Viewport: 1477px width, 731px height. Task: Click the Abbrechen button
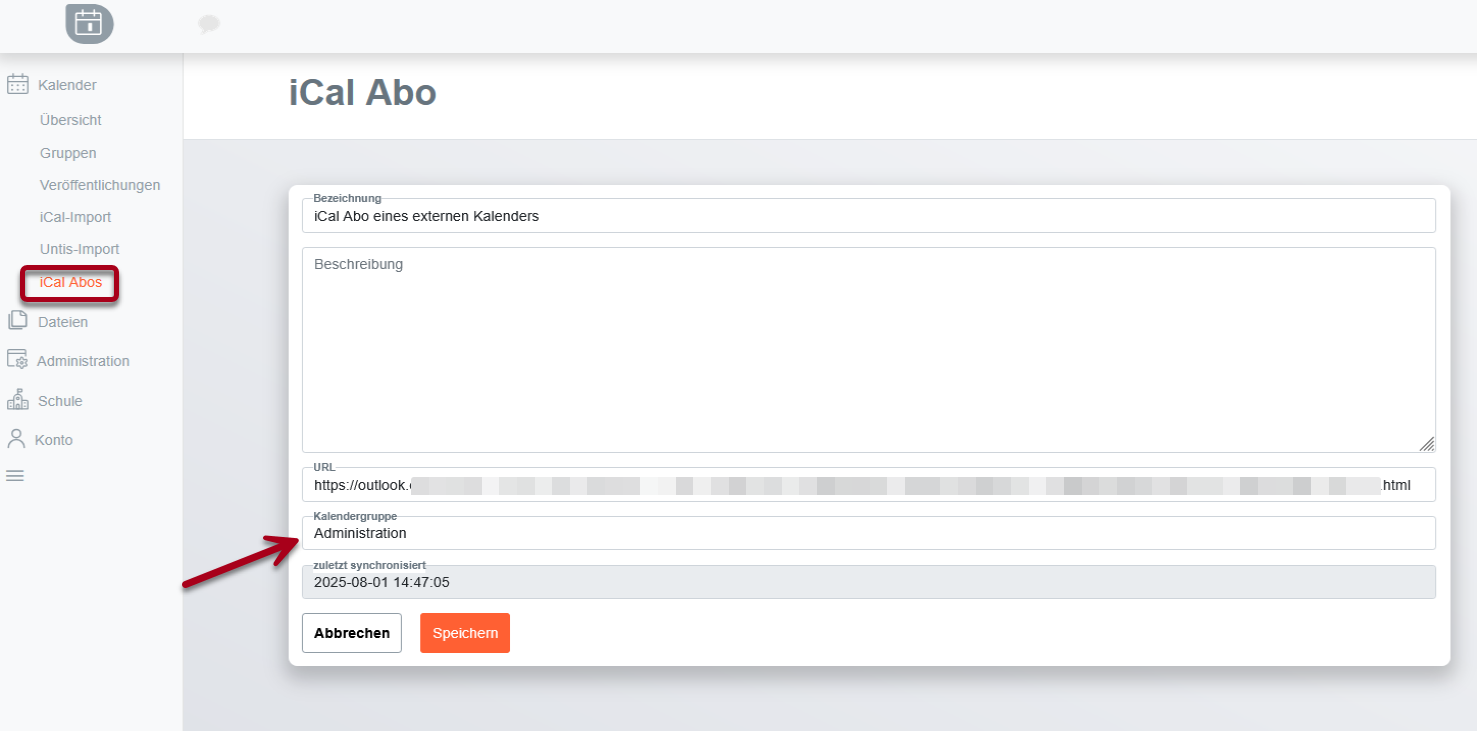352,633
